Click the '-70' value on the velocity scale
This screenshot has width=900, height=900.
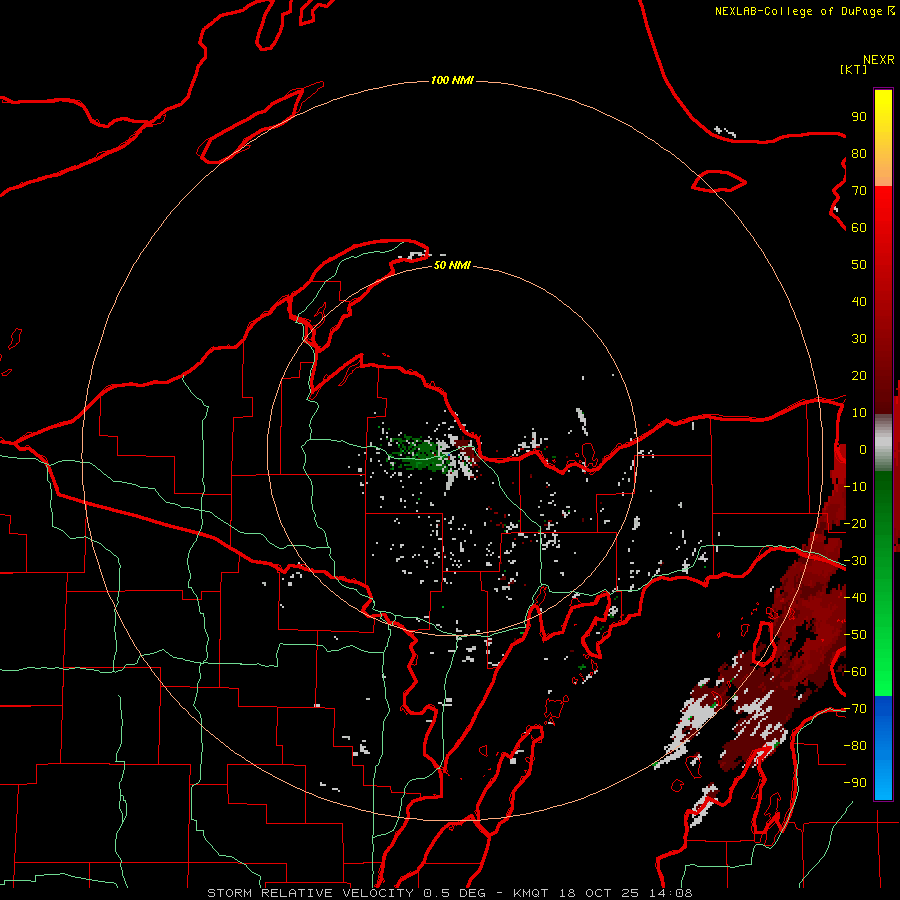point(855,709)
